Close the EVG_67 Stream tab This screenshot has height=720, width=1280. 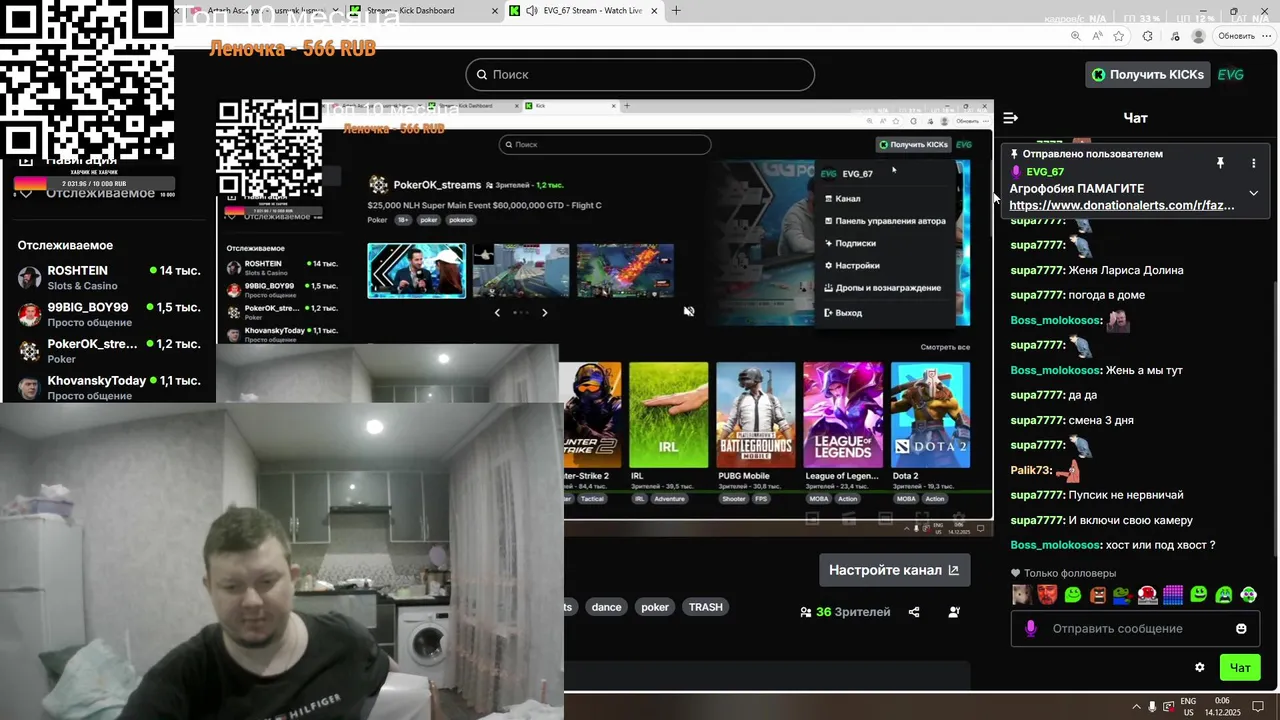pos(655,11)
